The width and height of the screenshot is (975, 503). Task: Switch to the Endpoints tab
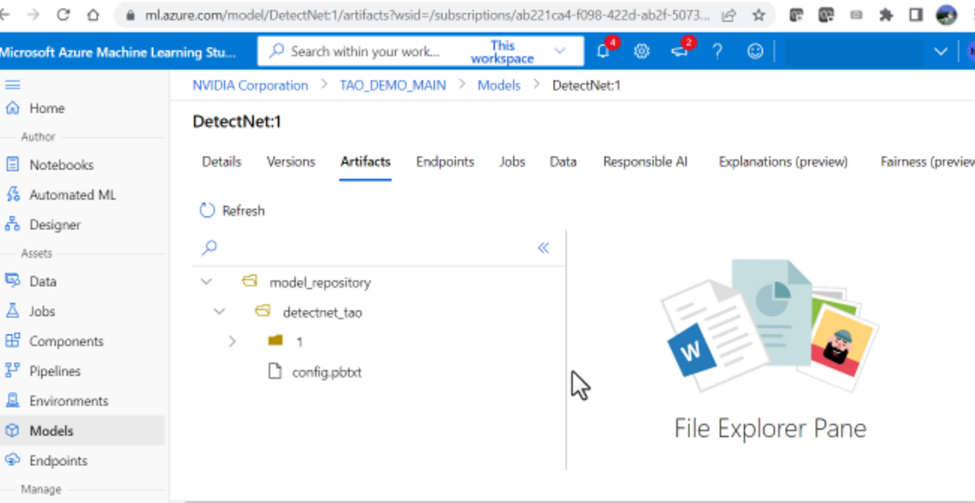tap(445, 162)
